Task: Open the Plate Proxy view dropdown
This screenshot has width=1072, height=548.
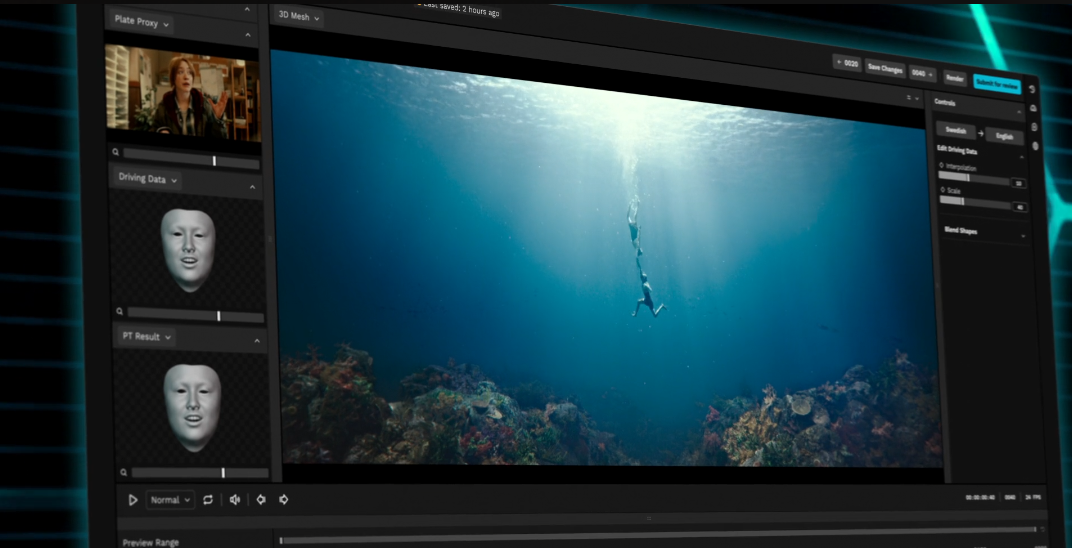Action: pos(142,22)
